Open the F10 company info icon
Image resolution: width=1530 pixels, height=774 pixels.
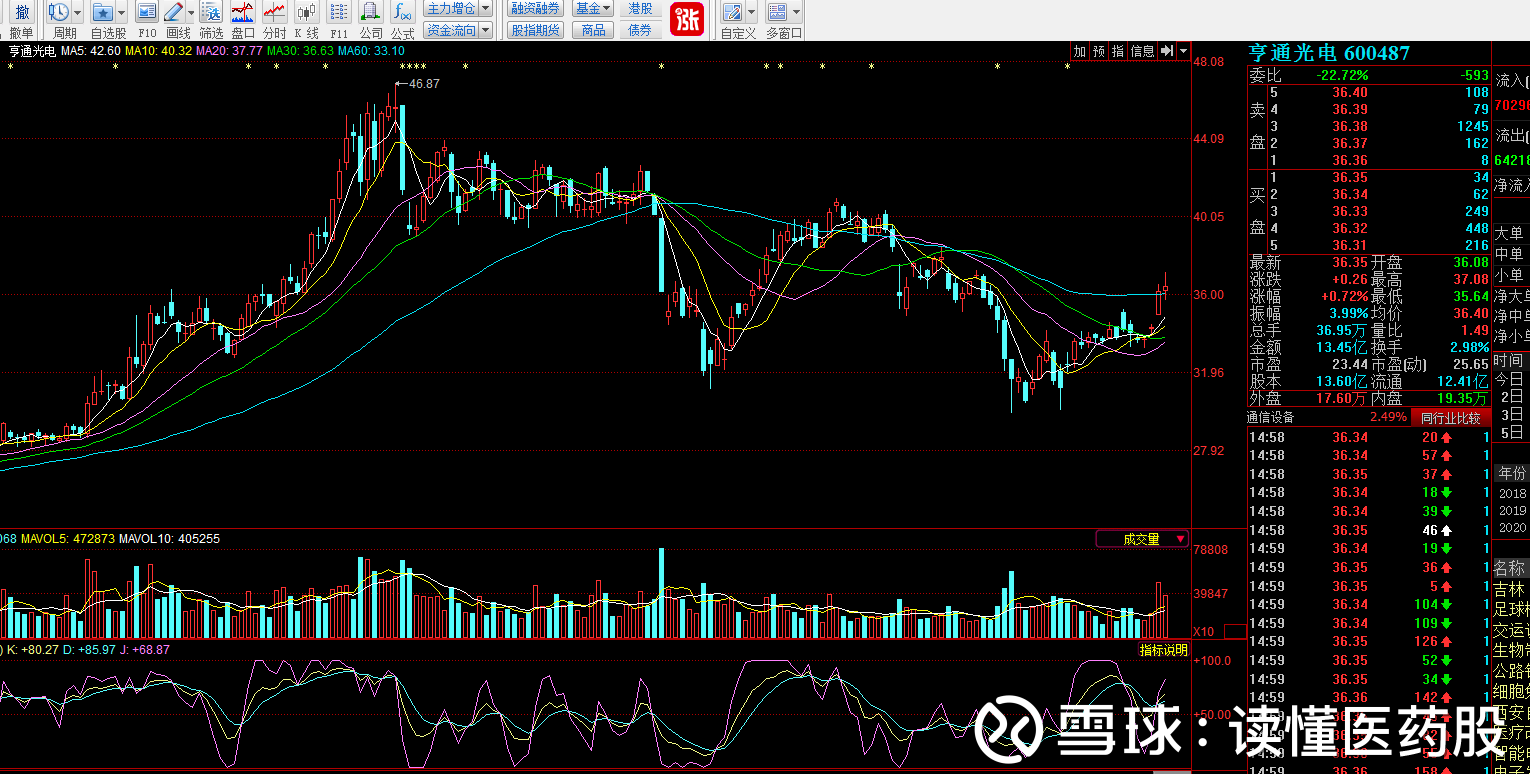click(146, 12)
